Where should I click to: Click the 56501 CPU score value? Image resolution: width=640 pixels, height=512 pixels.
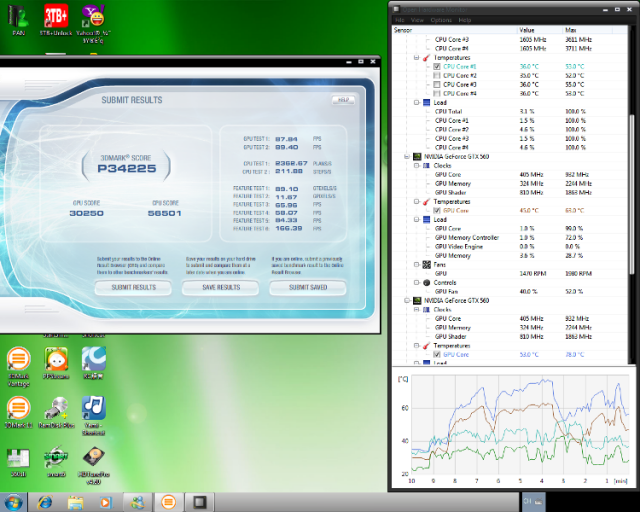coord(164,213)
